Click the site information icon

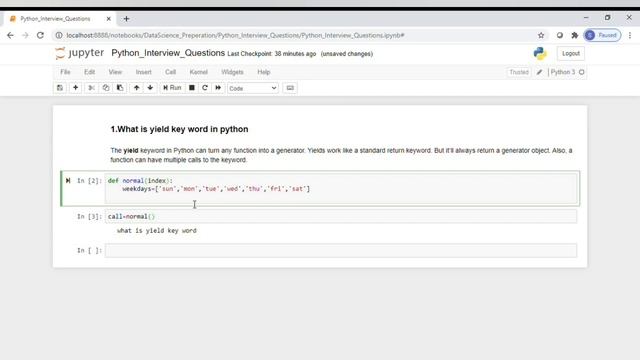pyautogui.click(x=59, y=36)
